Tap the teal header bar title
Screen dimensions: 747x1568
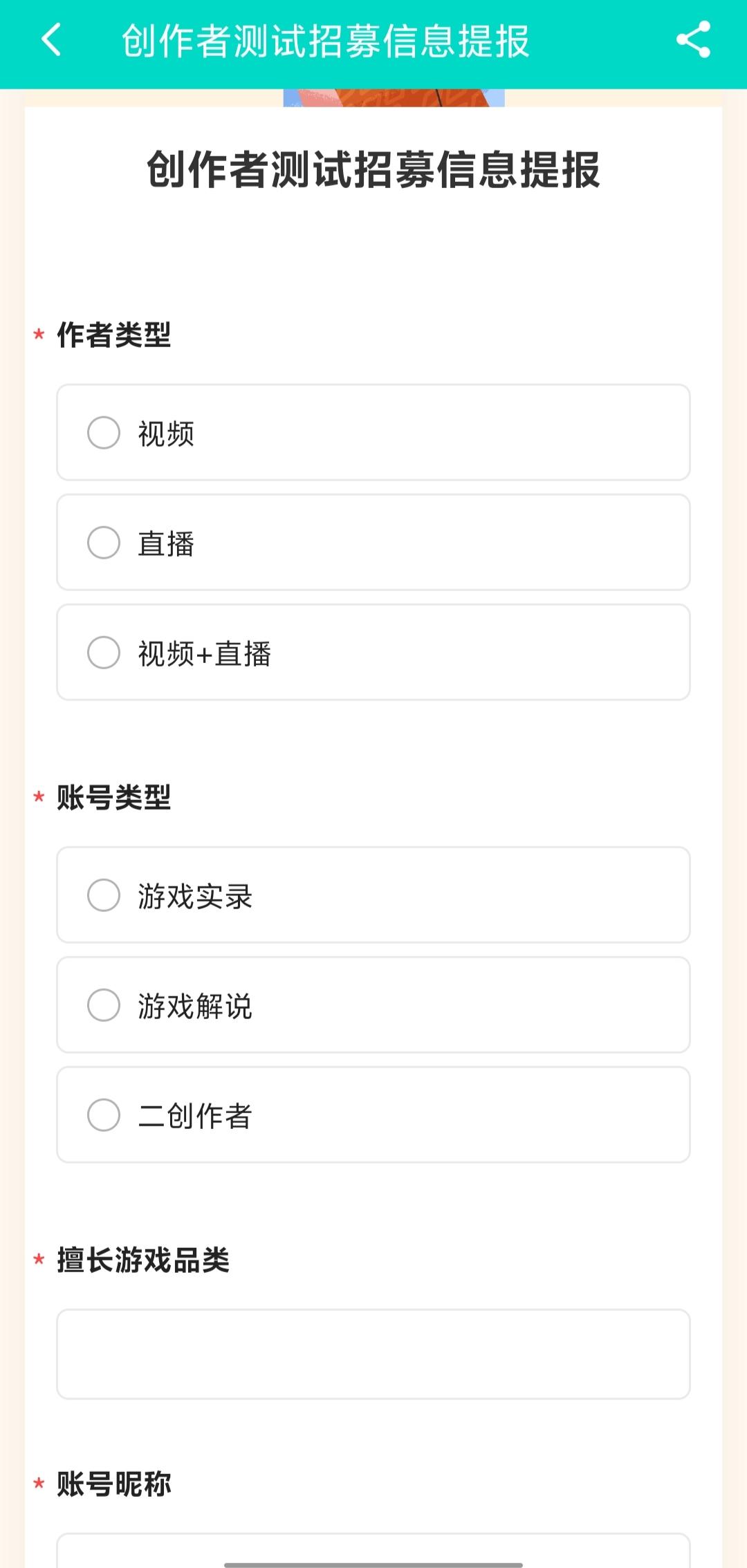pyautogui.click(x=325, y=41)
